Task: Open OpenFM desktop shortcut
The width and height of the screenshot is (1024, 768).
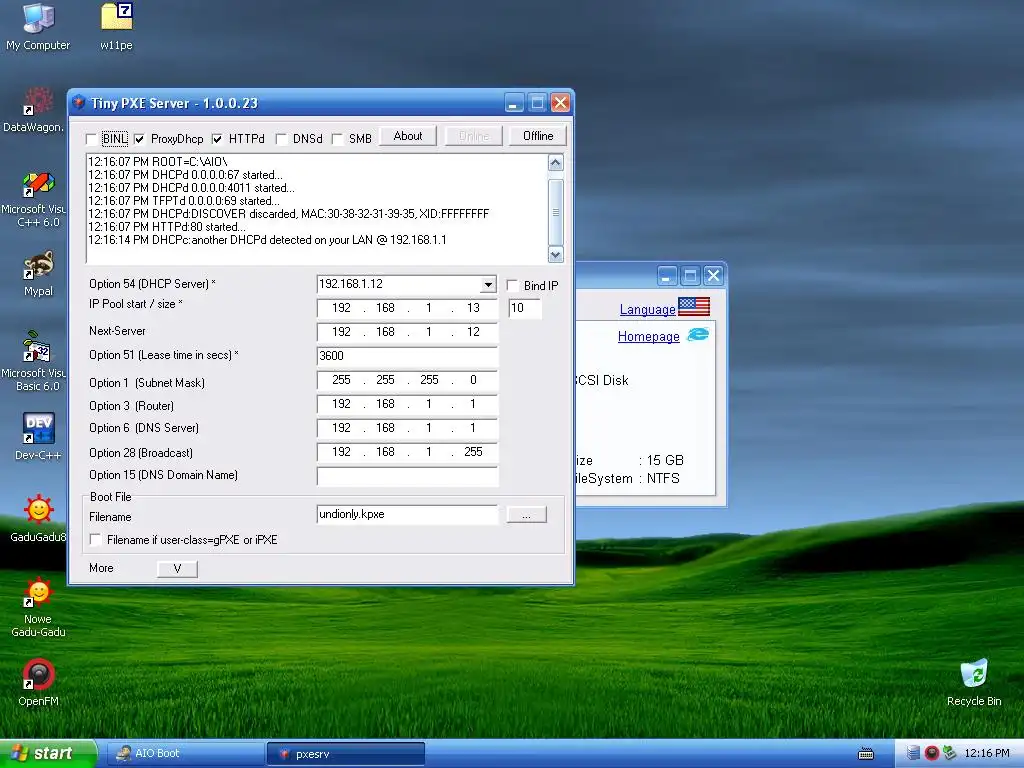Action: (x=38, y=683)
